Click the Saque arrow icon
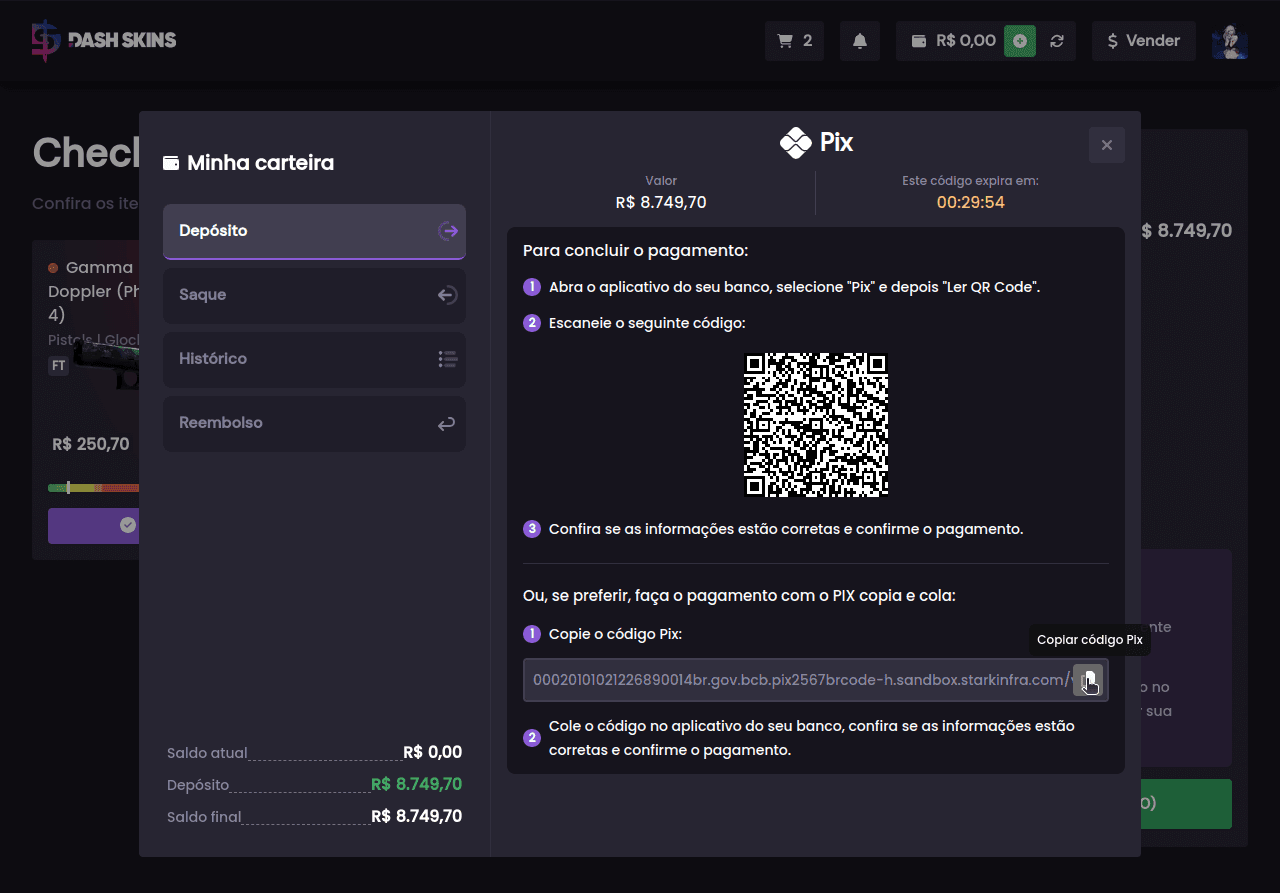The width and height of the screenshot is (1280, 893). [x=447, y=295]
